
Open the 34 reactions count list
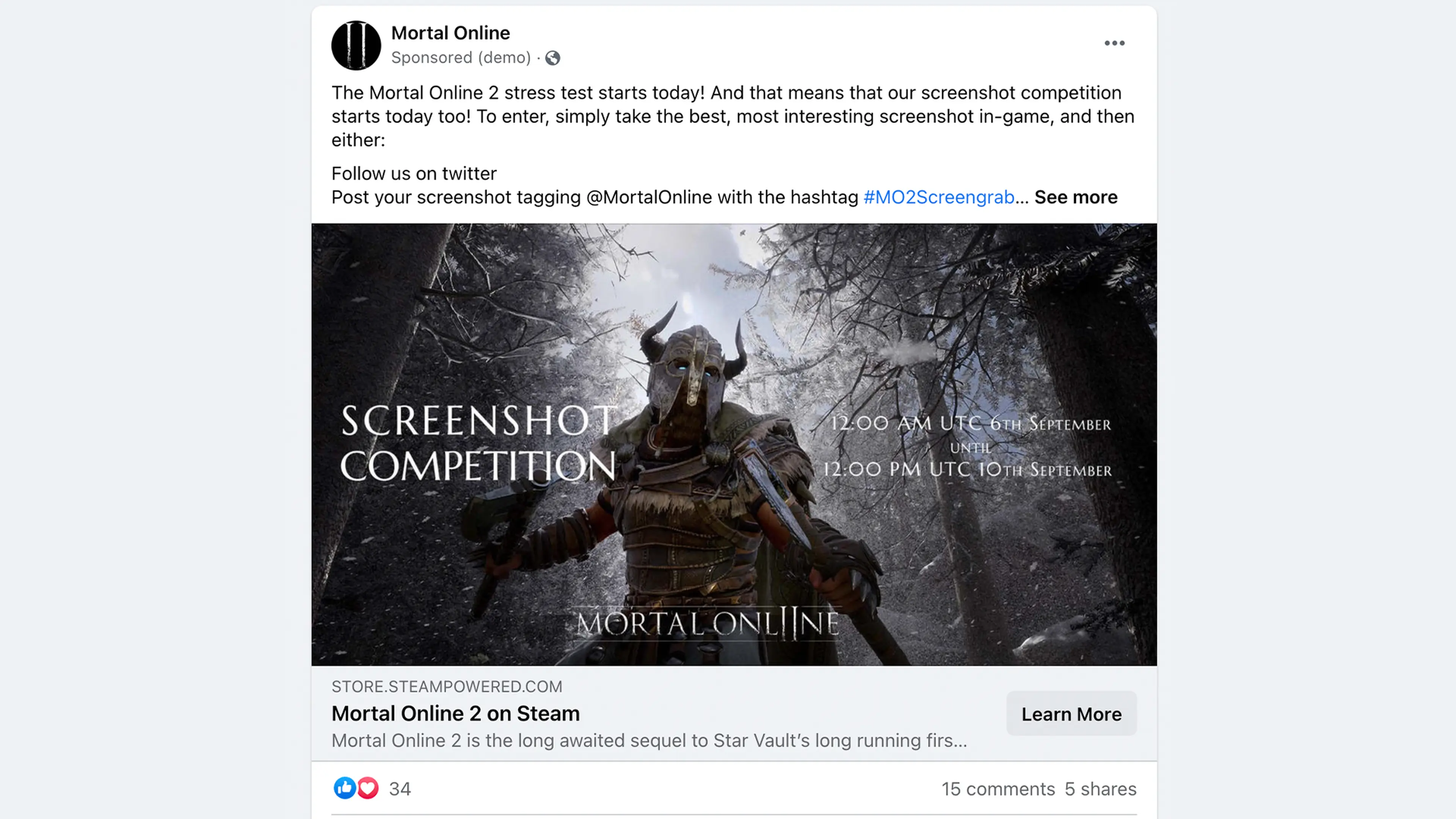(400, 789)
